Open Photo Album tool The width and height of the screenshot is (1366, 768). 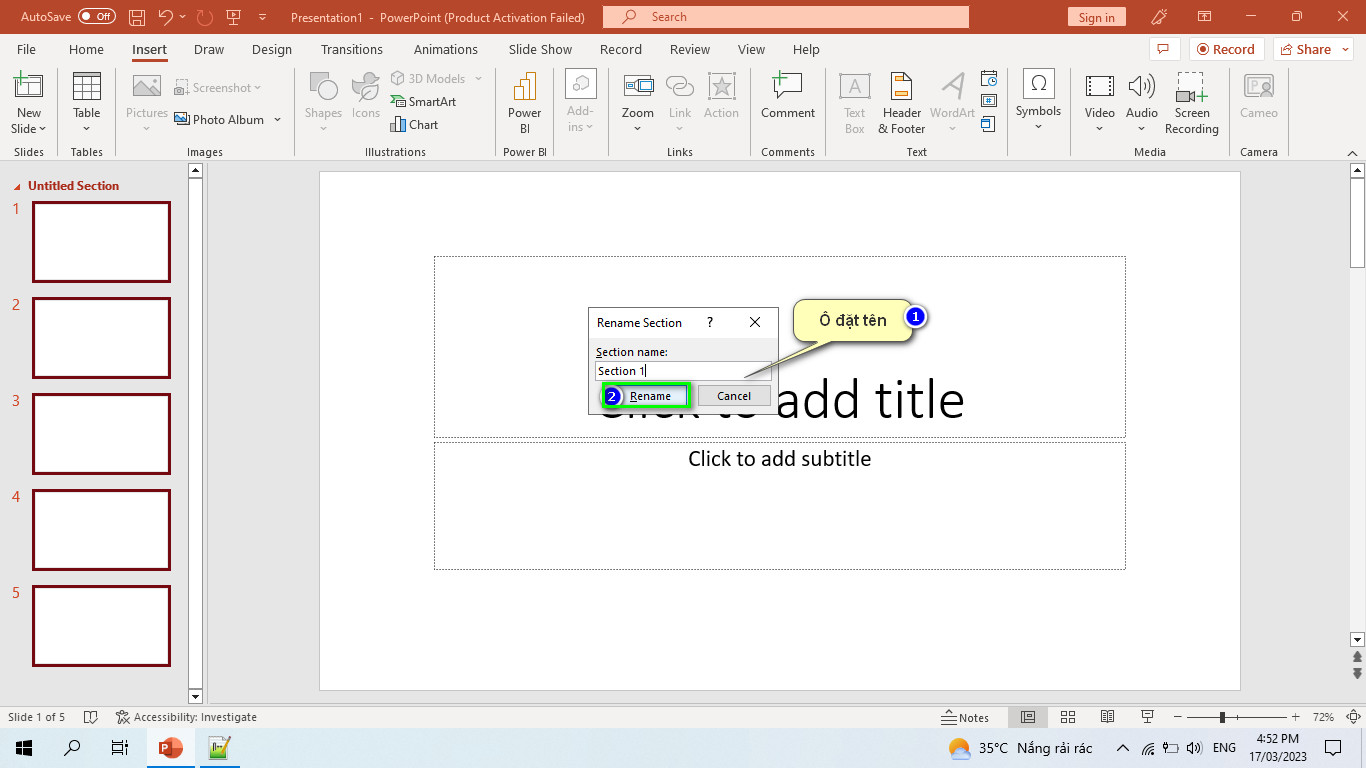point(220,119)
